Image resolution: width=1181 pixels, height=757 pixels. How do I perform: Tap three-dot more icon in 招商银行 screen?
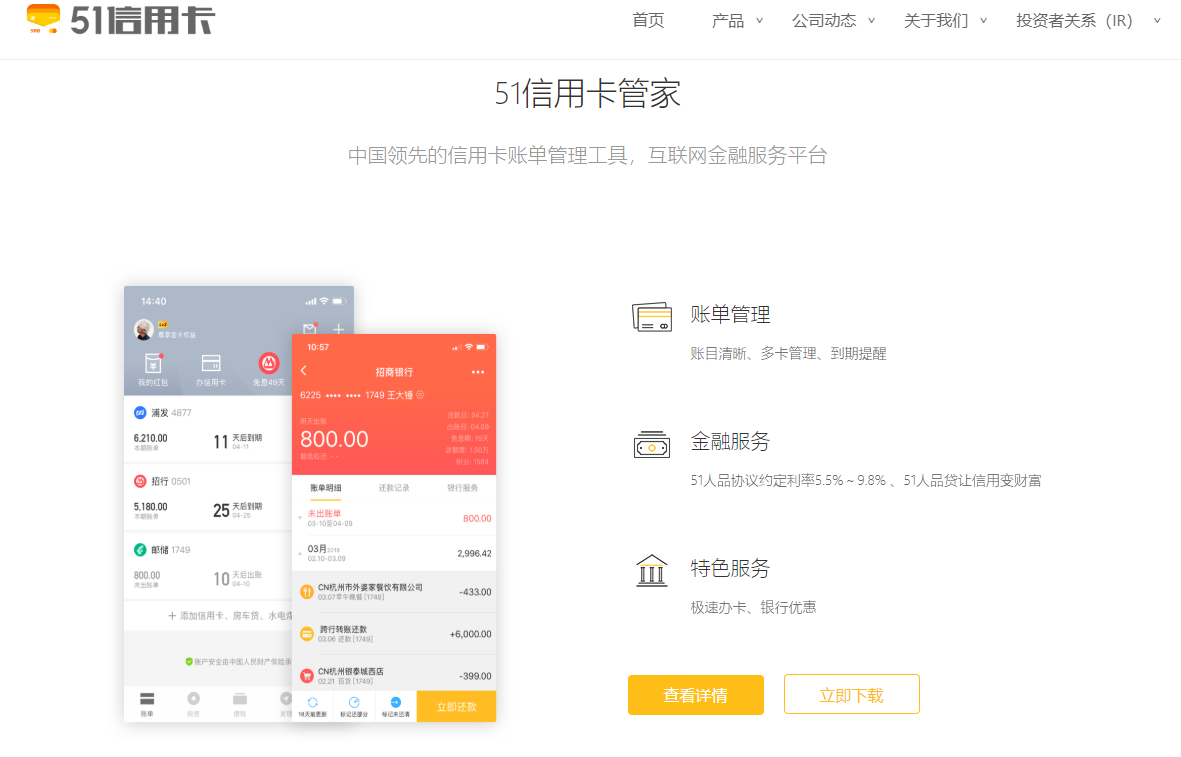coord(478,372)
